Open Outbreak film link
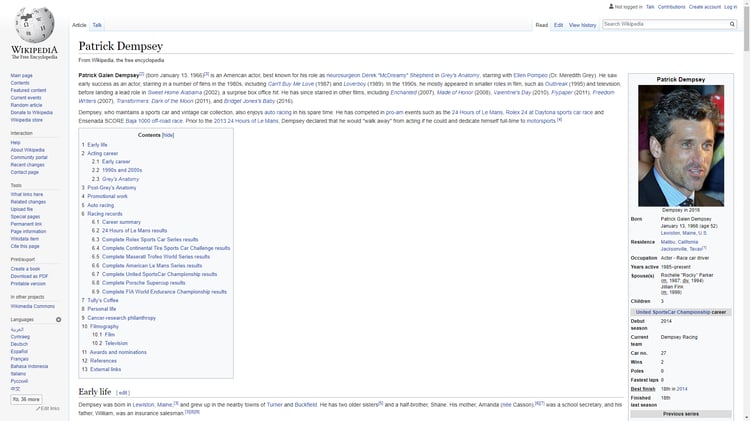The height and width of the screenshot is (421, 750). (x=556, y=84)
